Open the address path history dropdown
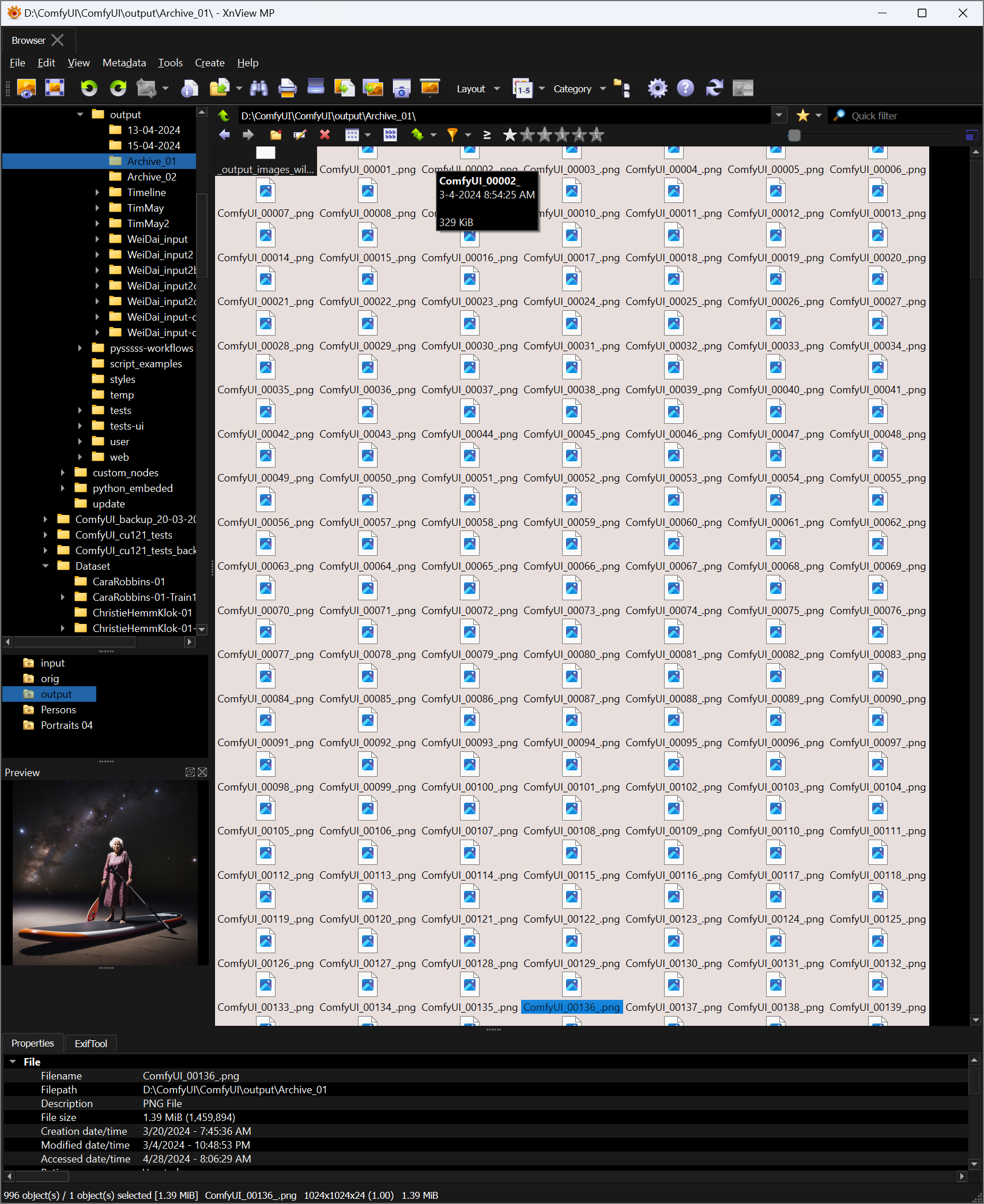This screenshot has height=1204, width=984. (x=779, y=115)
